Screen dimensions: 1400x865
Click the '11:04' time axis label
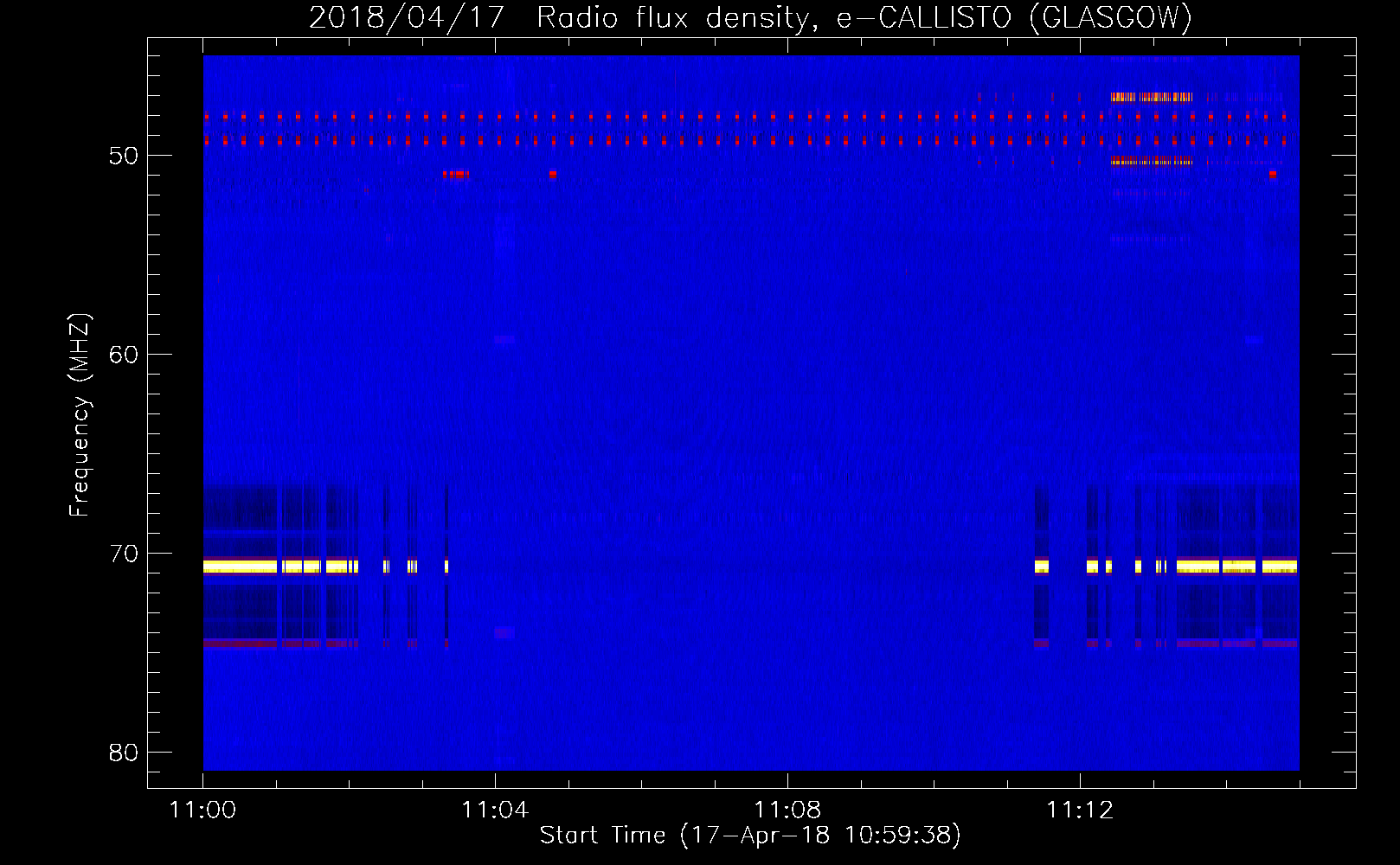pos(495,811)
